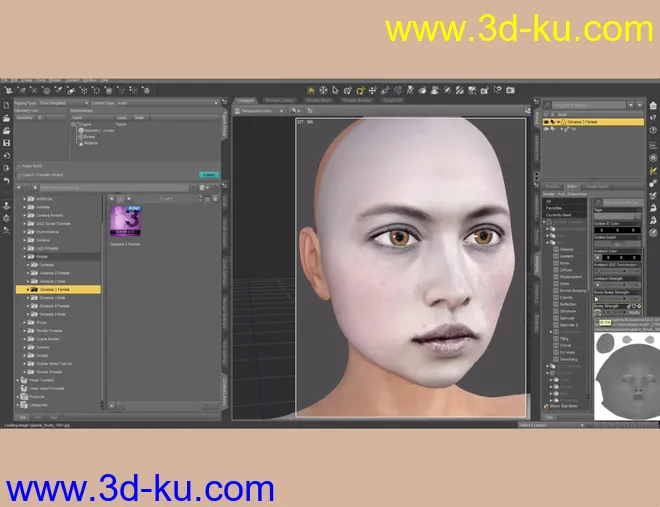Click the circled question mark Help icon
Image resolution: width=660 pixels, height=507 pixels.
pos(653,130)
